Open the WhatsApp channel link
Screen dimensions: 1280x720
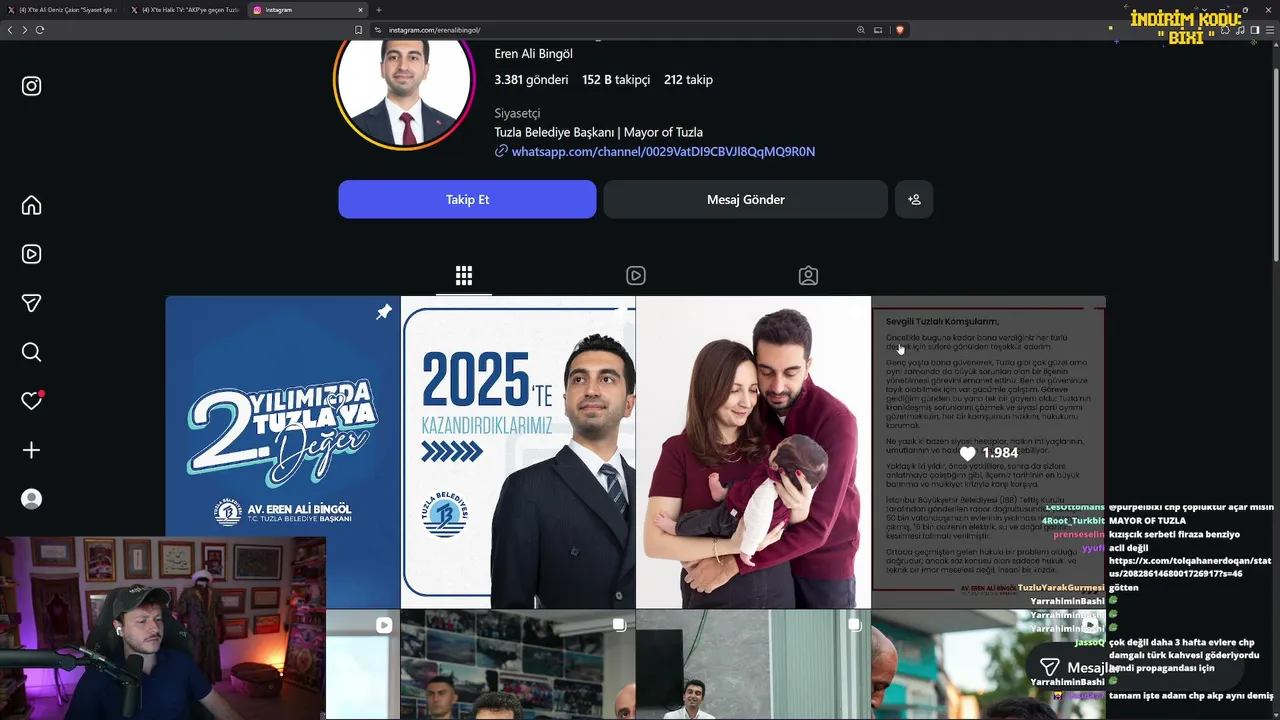pyautogui.click(x=663, y=152)
